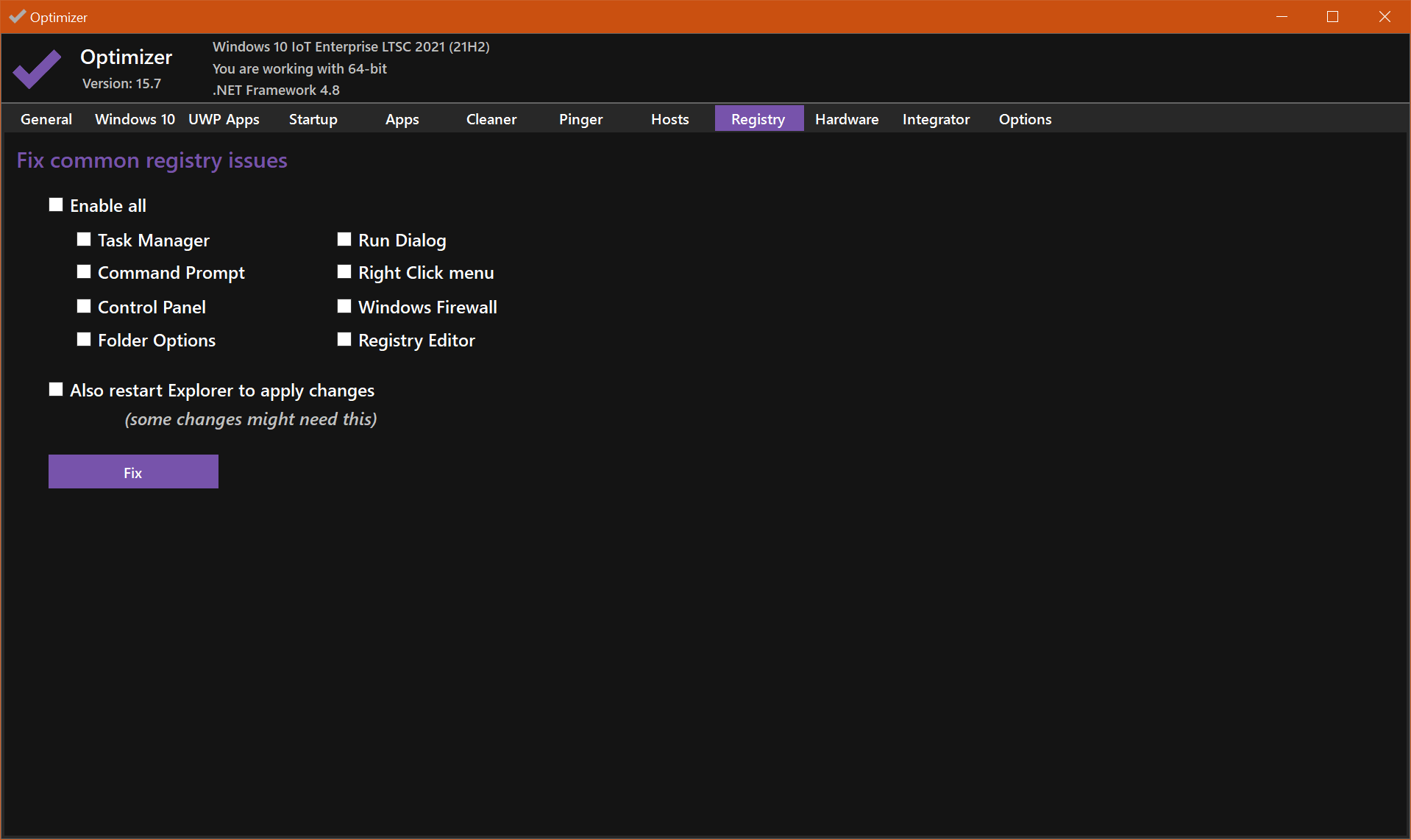Enable the Right Click menu fix
This screenshot has height=840, width=1411.
(344, 271)
